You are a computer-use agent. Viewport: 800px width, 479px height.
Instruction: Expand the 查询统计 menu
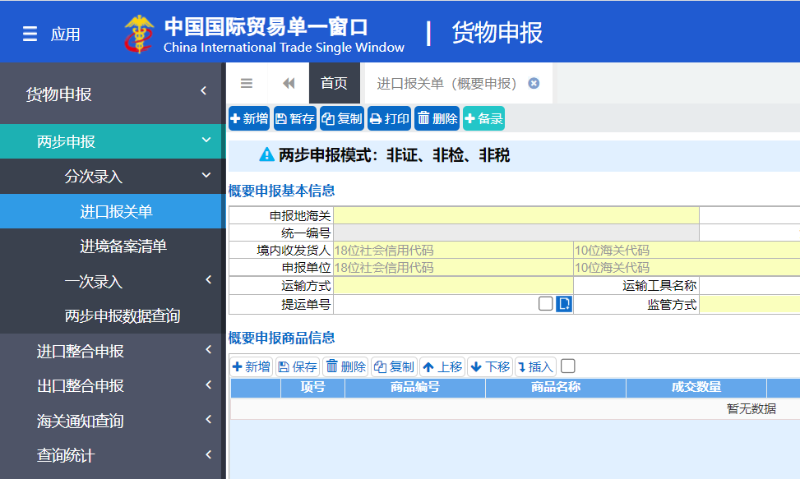point(113,455)
